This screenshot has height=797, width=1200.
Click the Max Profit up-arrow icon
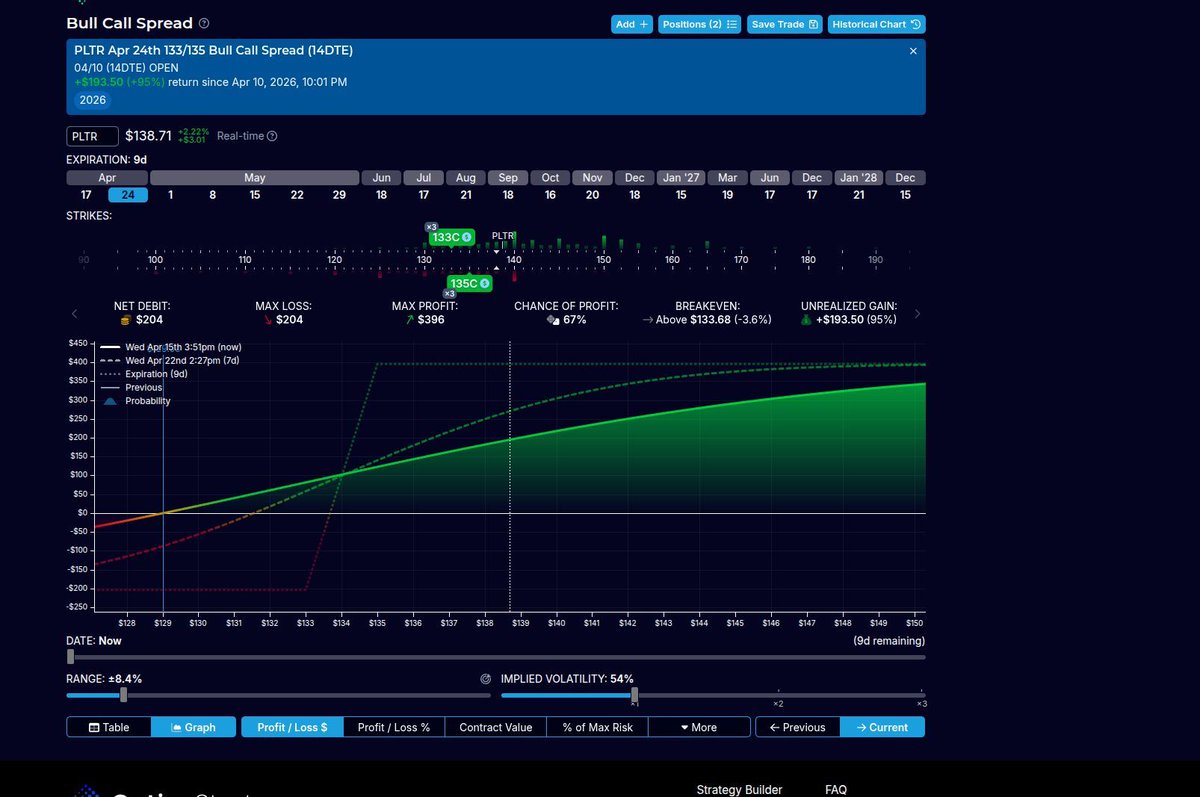[409, 320]
